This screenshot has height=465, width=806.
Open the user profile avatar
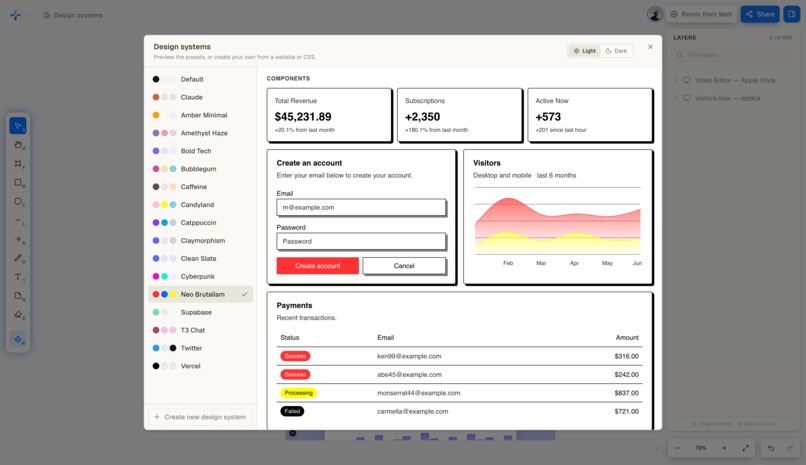click(x=654, y=14)
